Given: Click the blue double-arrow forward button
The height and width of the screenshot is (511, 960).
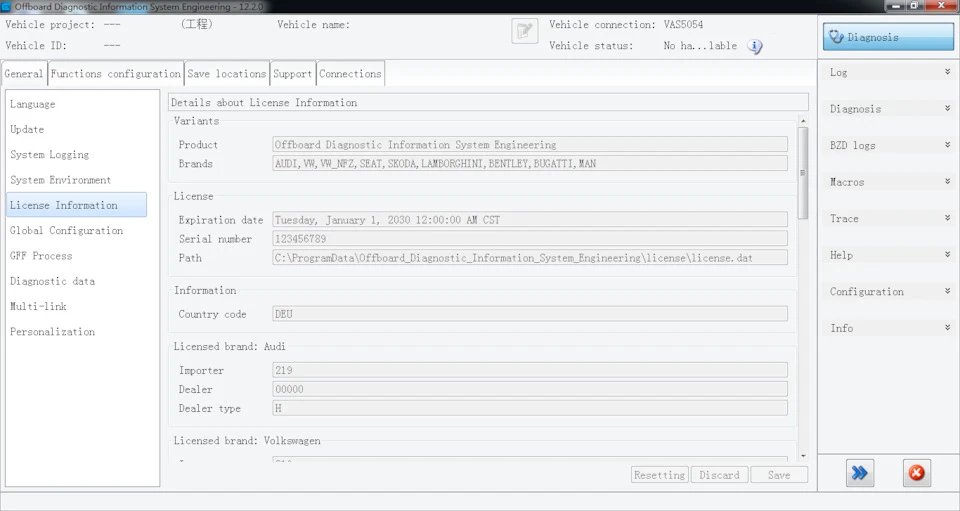Looking at the screenshot, I should (860, 473).
